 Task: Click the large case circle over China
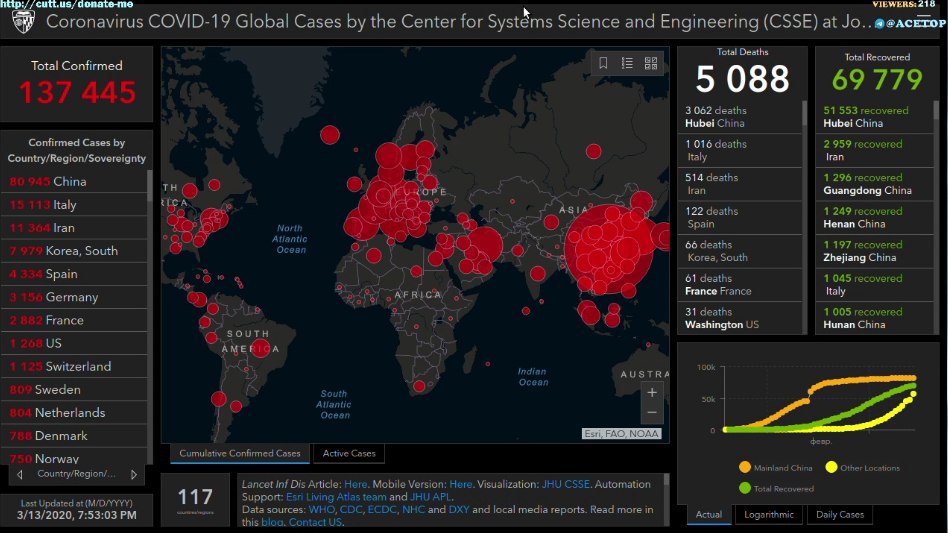point(609,249)
